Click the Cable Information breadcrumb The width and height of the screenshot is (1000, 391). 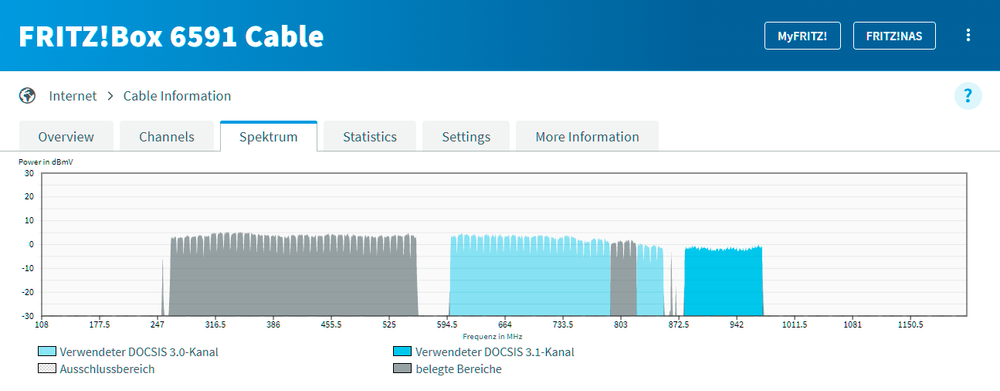pyautogui.click(x=177, y=96)
